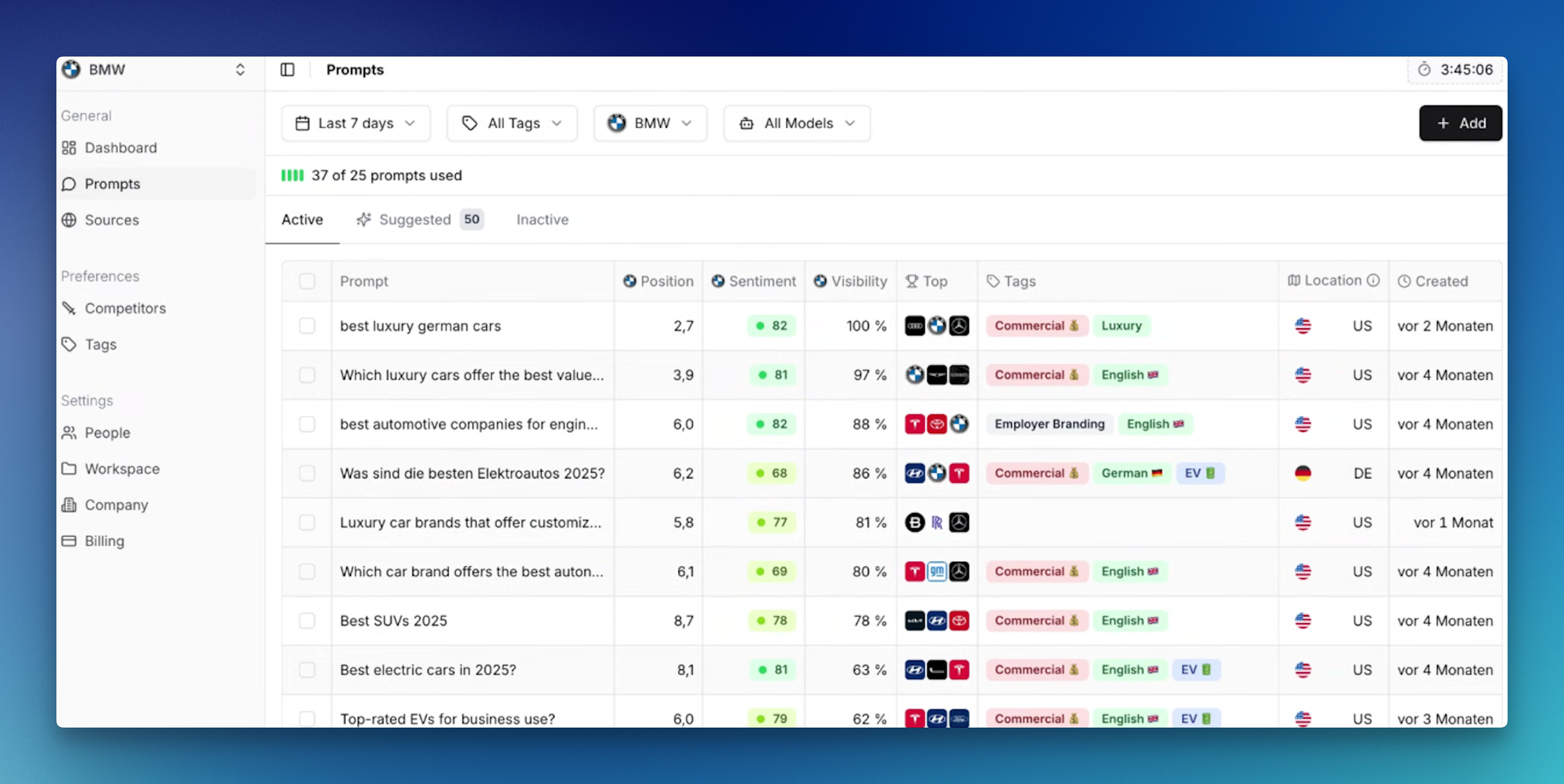Screen dimensions: 1564x784
Task: Click the Add button
Action: click(1461, 124)
